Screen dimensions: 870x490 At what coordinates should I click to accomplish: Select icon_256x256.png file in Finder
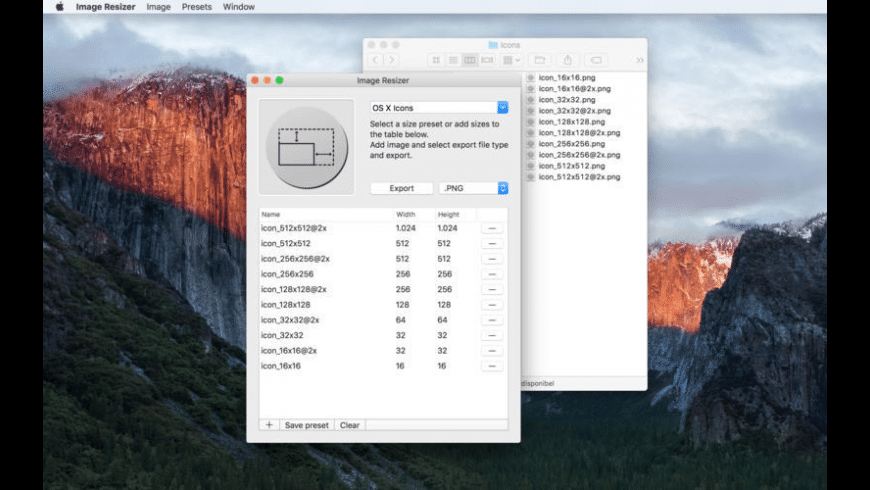click(x=566, y=144)
